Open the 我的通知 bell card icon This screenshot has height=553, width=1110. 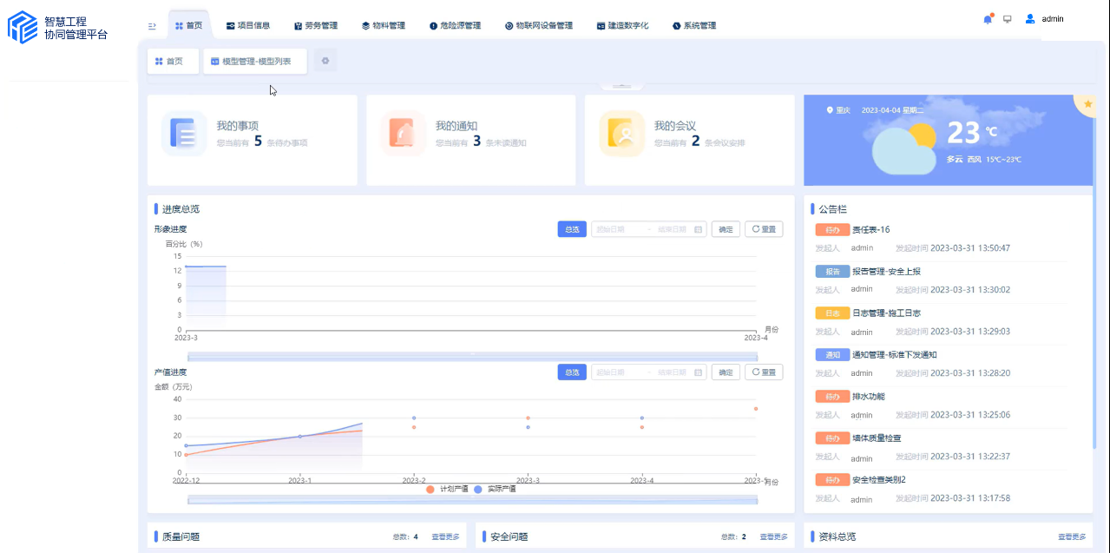tap(403, 134)
